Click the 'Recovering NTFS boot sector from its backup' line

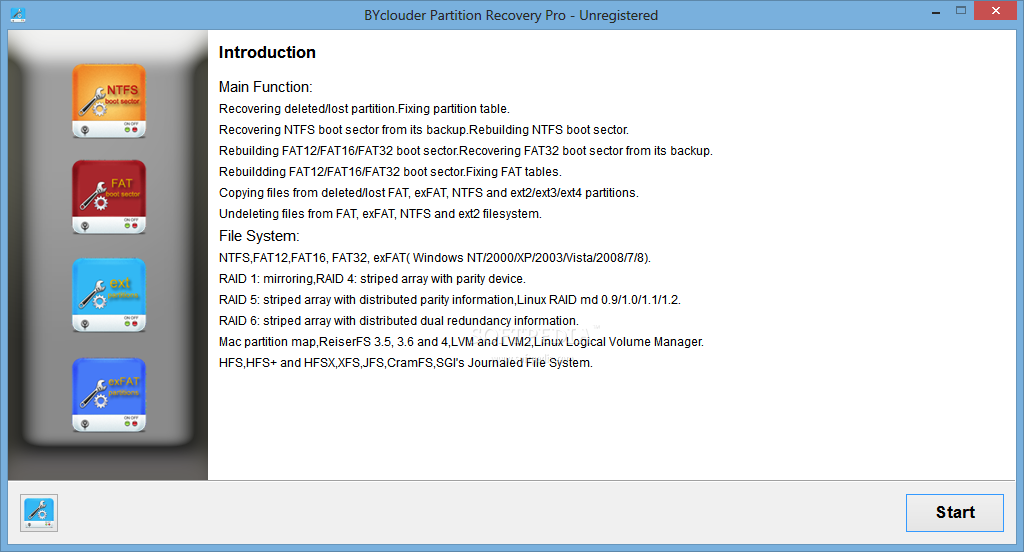coord(424,130)
